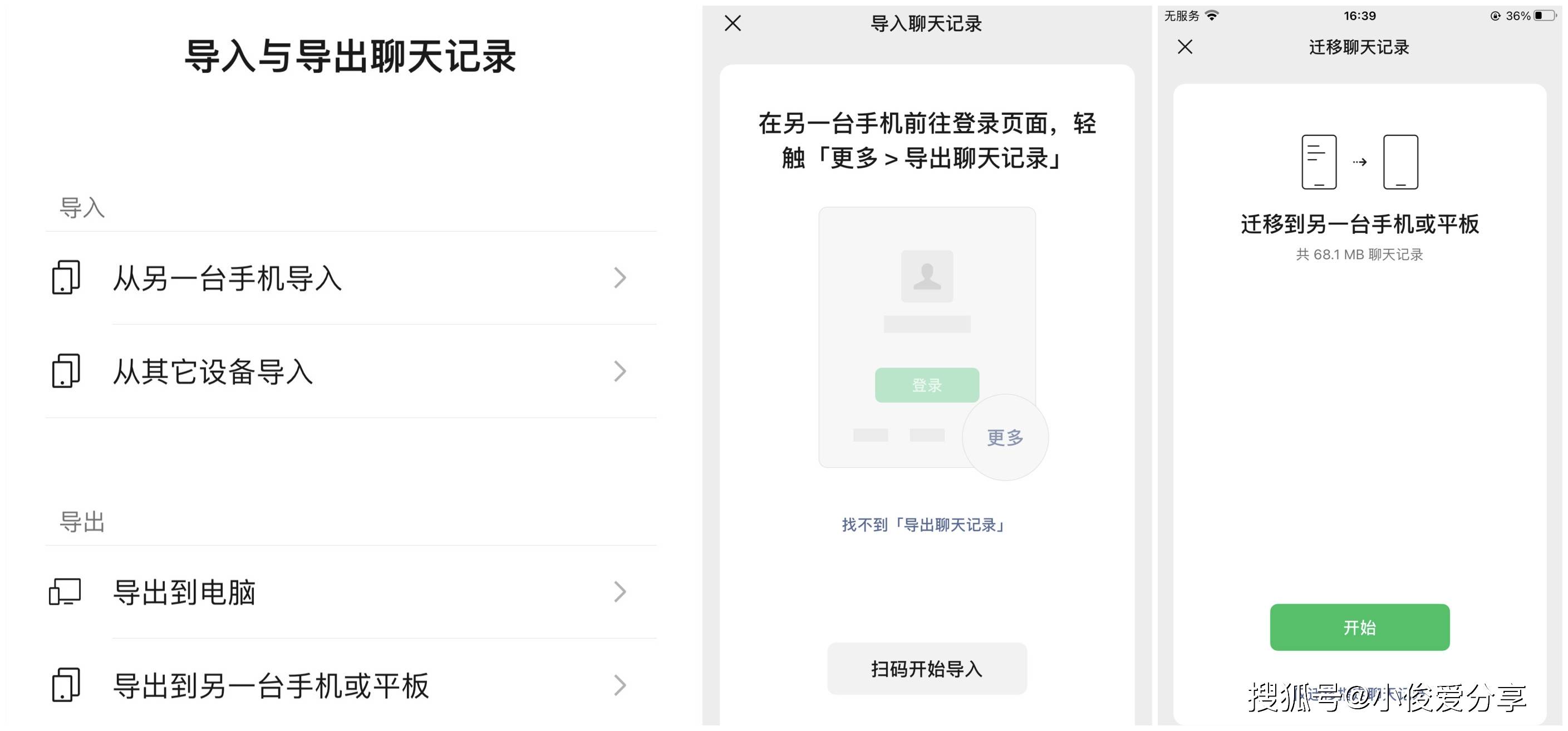The image size is (1568, 731).
Task: Expand chevron for 从其它设备导入
Action: tap(620, 371)
